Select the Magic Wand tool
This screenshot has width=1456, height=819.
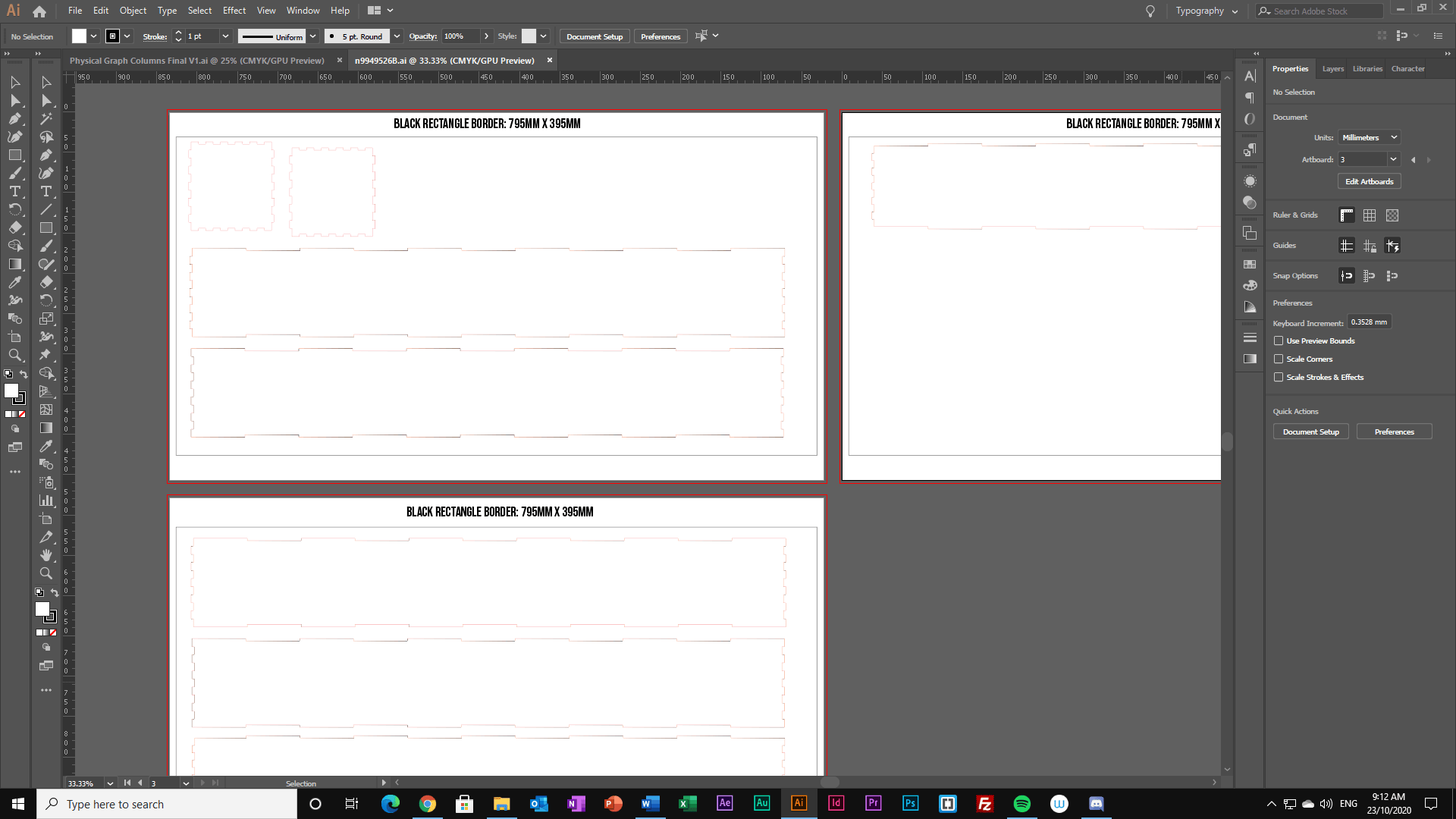tap(46, 118)
